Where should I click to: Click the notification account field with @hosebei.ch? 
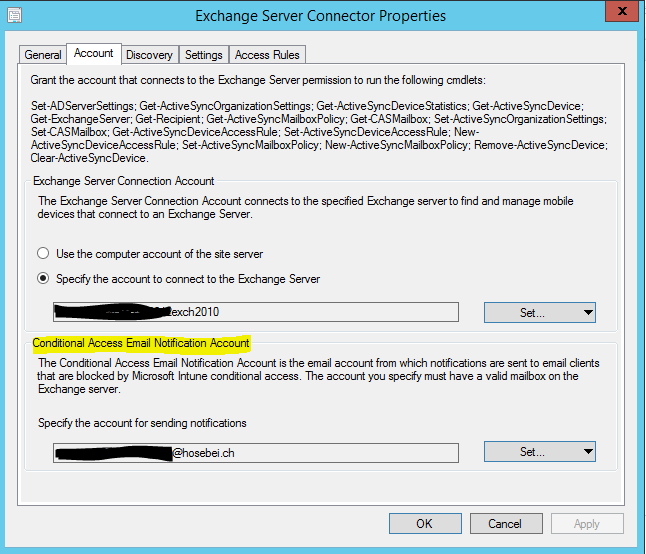click(x=255, y=453)
